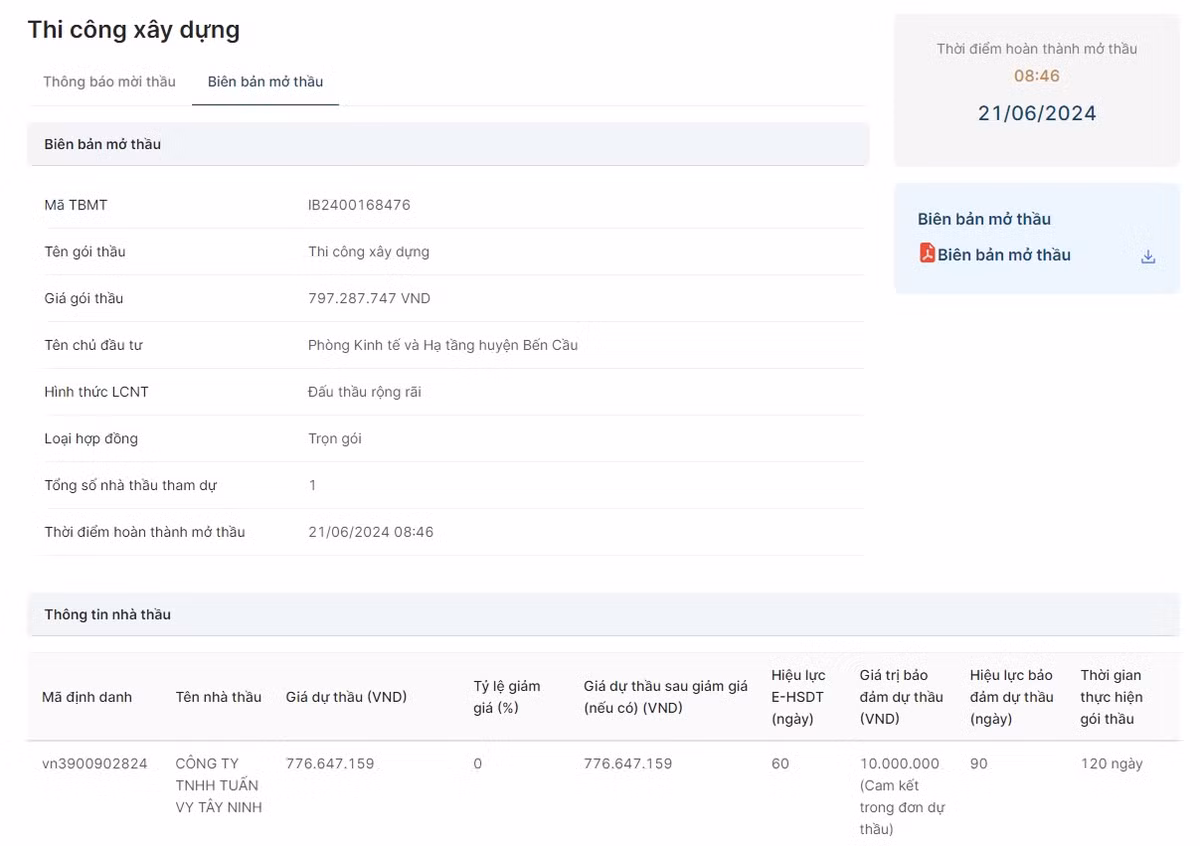
Task: Click the contractor ID vn3900902824
Action: tap(94, 764)
